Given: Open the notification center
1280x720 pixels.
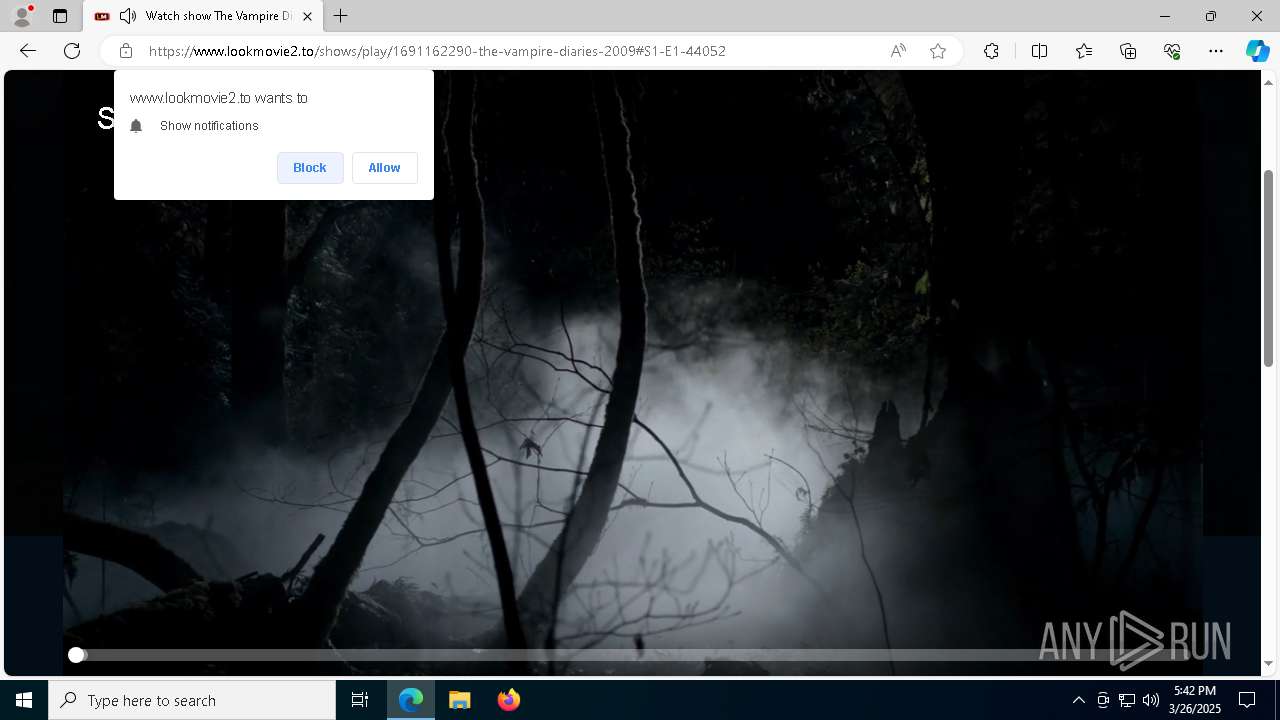Looking at the screenshot, I should tap(1247, 700).
